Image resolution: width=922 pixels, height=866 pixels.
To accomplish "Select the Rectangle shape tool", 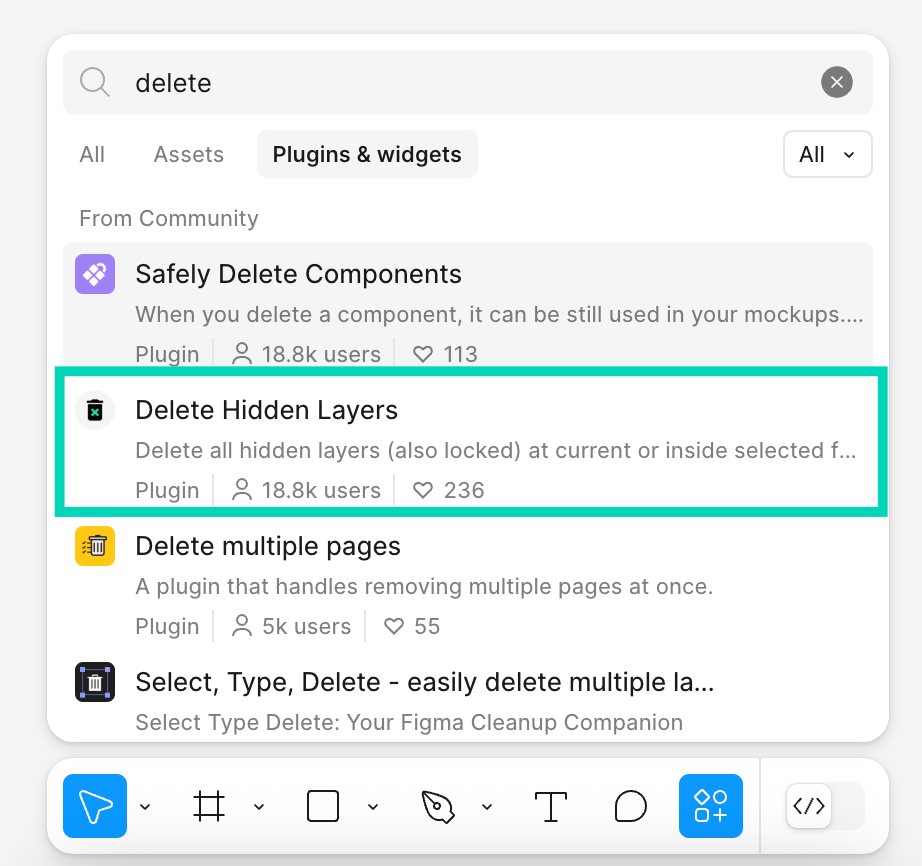I will (x=323, y=806).
